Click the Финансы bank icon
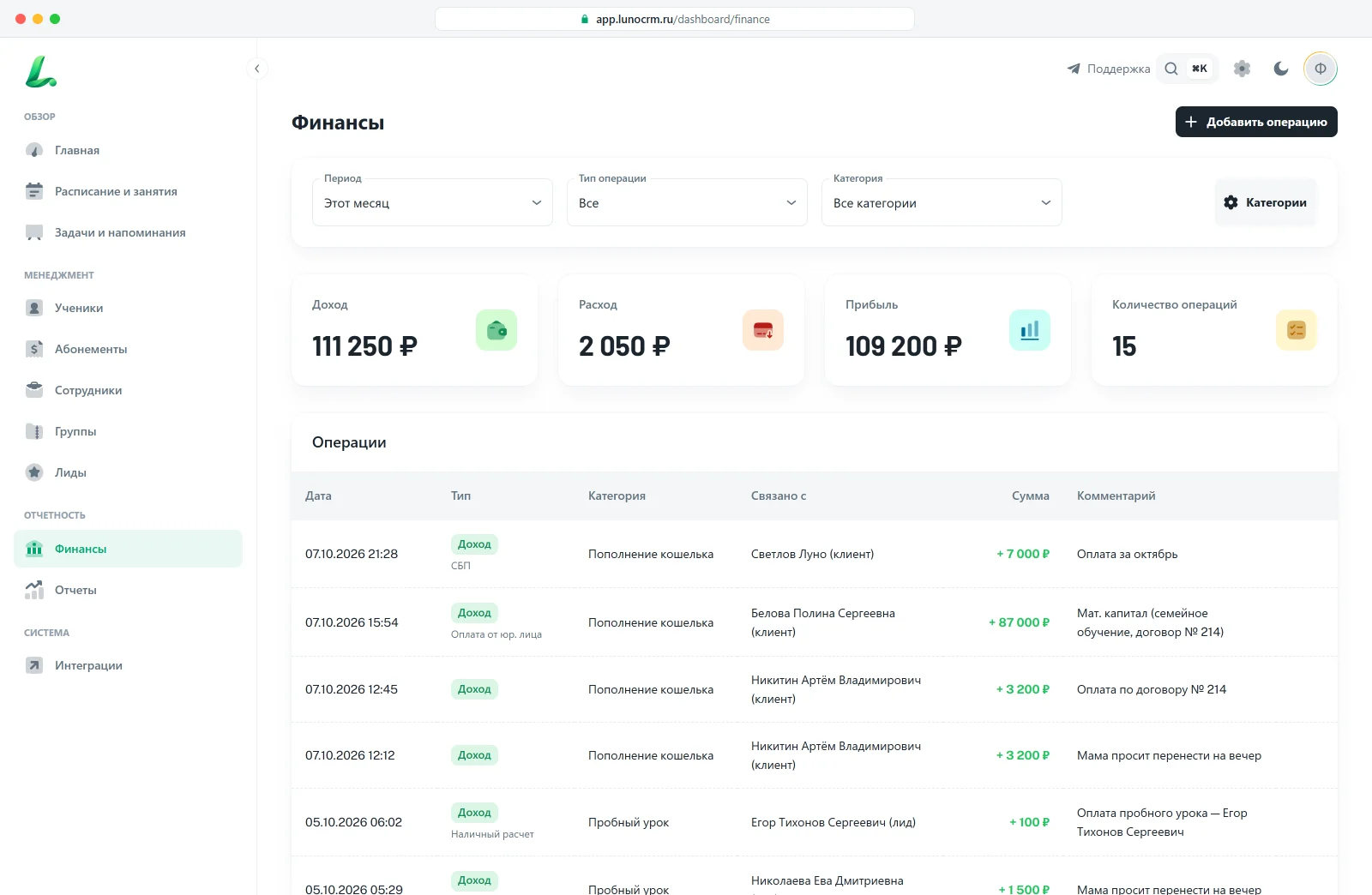Viewport: 1372px width, 895px height. [x=34, y=549]
